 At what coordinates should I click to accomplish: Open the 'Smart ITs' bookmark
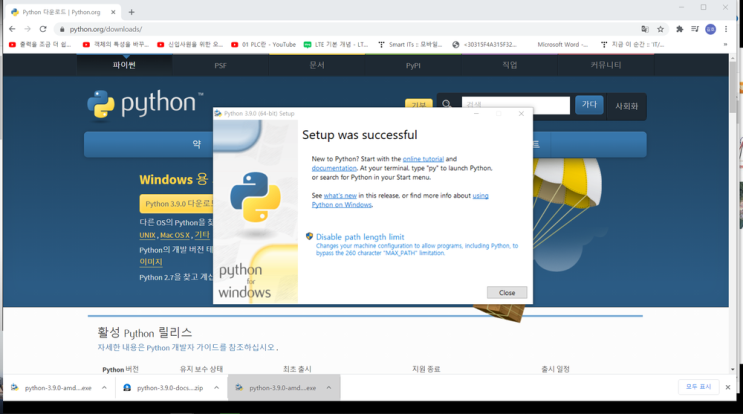[410, 45]
